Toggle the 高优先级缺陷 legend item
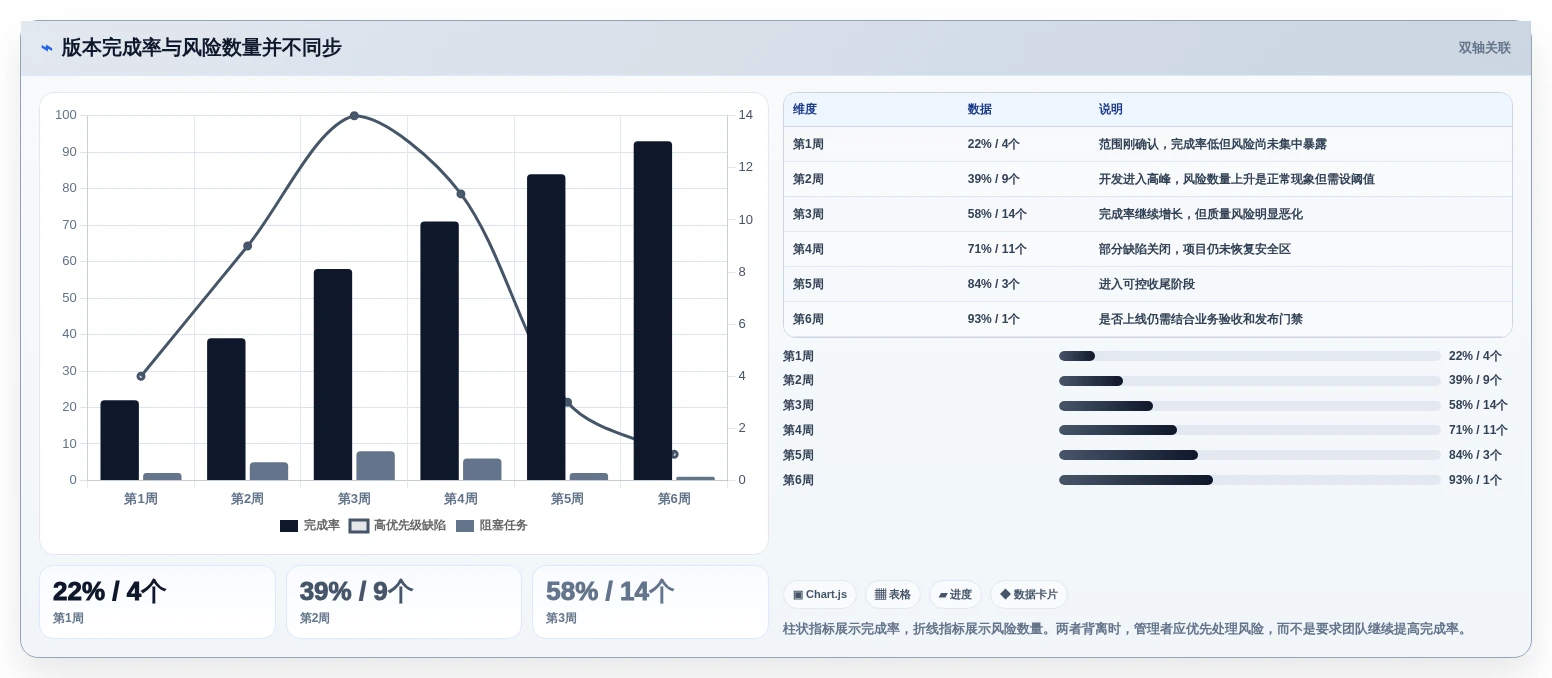This screenshot has height=678, width=1552. tap(397, 525)
